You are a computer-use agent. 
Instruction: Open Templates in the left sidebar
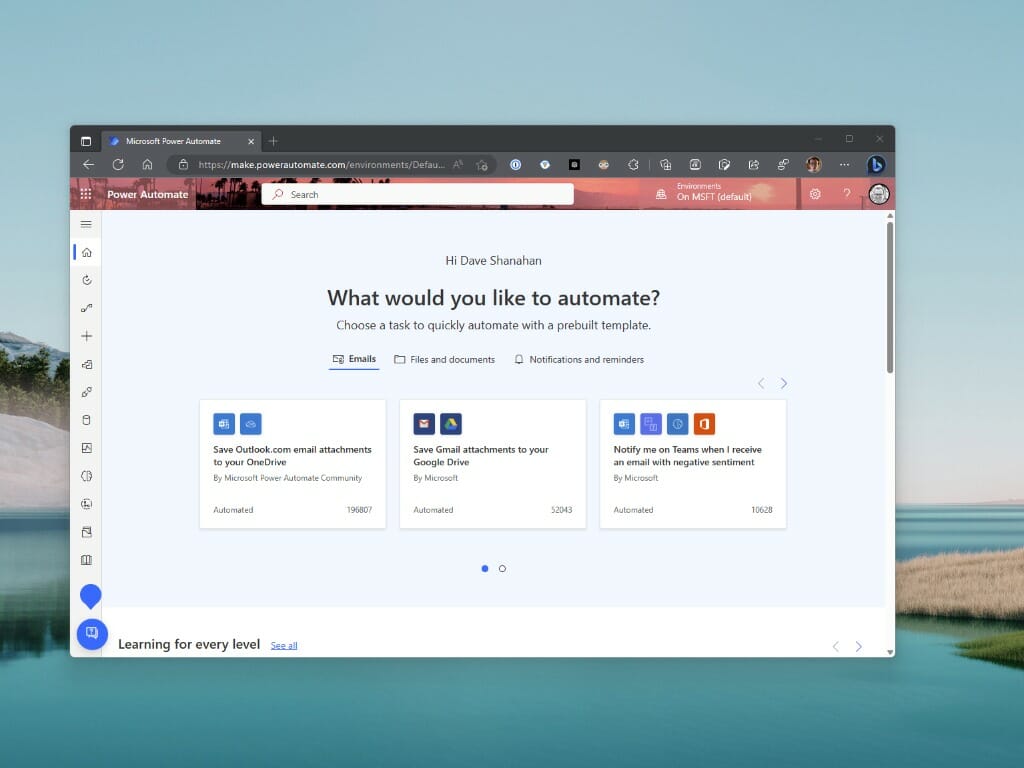pyautogui.click(x=87, y=364)
